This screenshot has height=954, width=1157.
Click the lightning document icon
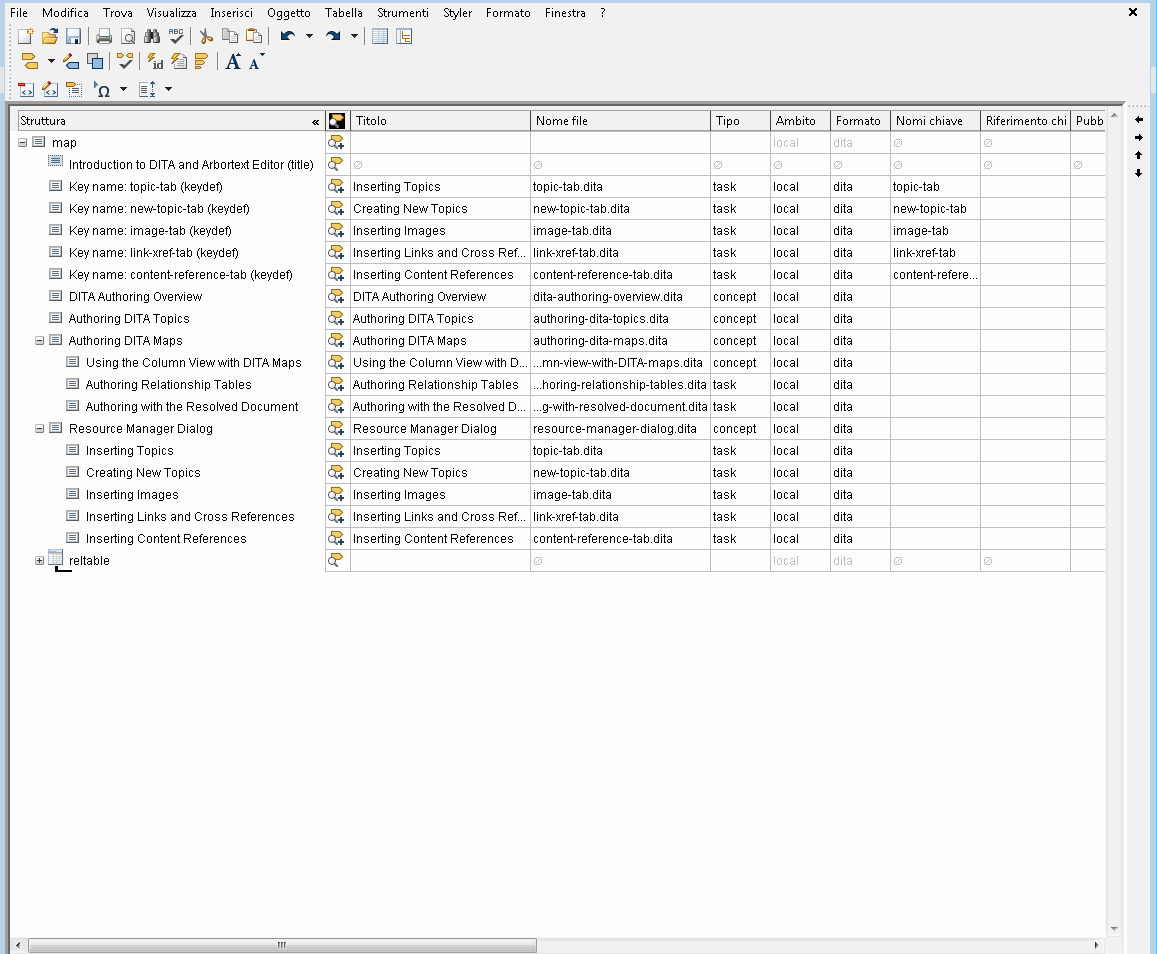(179, 61)
